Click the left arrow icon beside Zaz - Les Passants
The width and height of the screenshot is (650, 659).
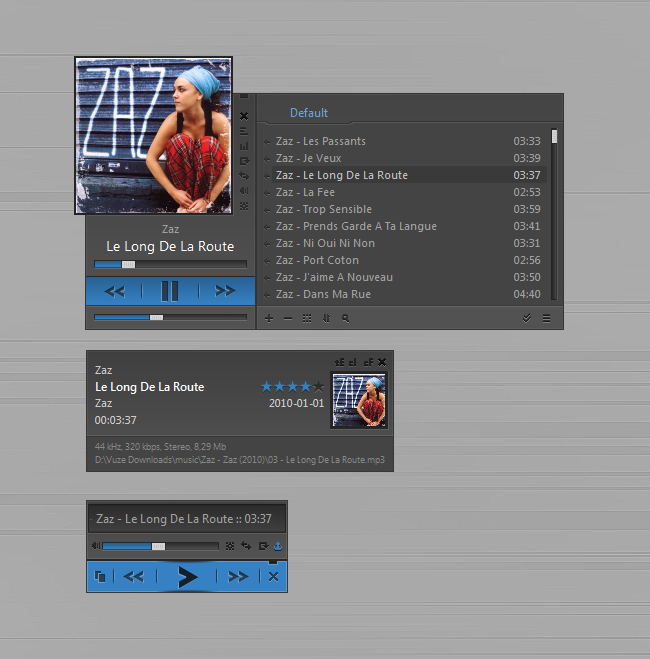267,142
